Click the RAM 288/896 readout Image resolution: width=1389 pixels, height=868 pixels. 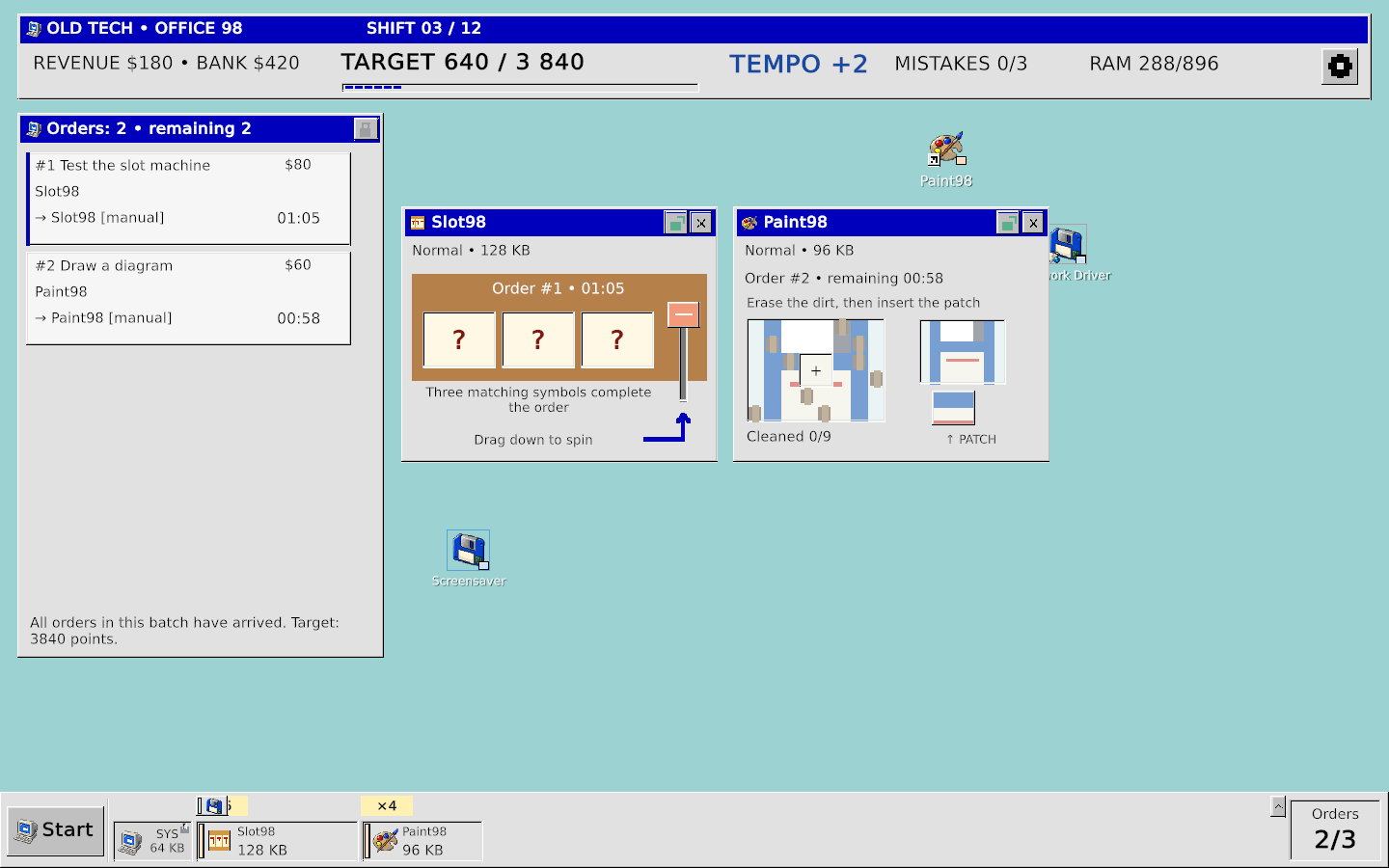1154,64
